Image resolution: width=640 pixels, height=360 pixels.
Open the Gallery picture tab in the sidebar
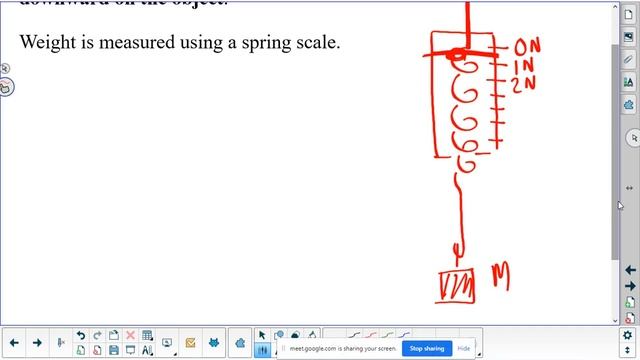tap(629, 37)
